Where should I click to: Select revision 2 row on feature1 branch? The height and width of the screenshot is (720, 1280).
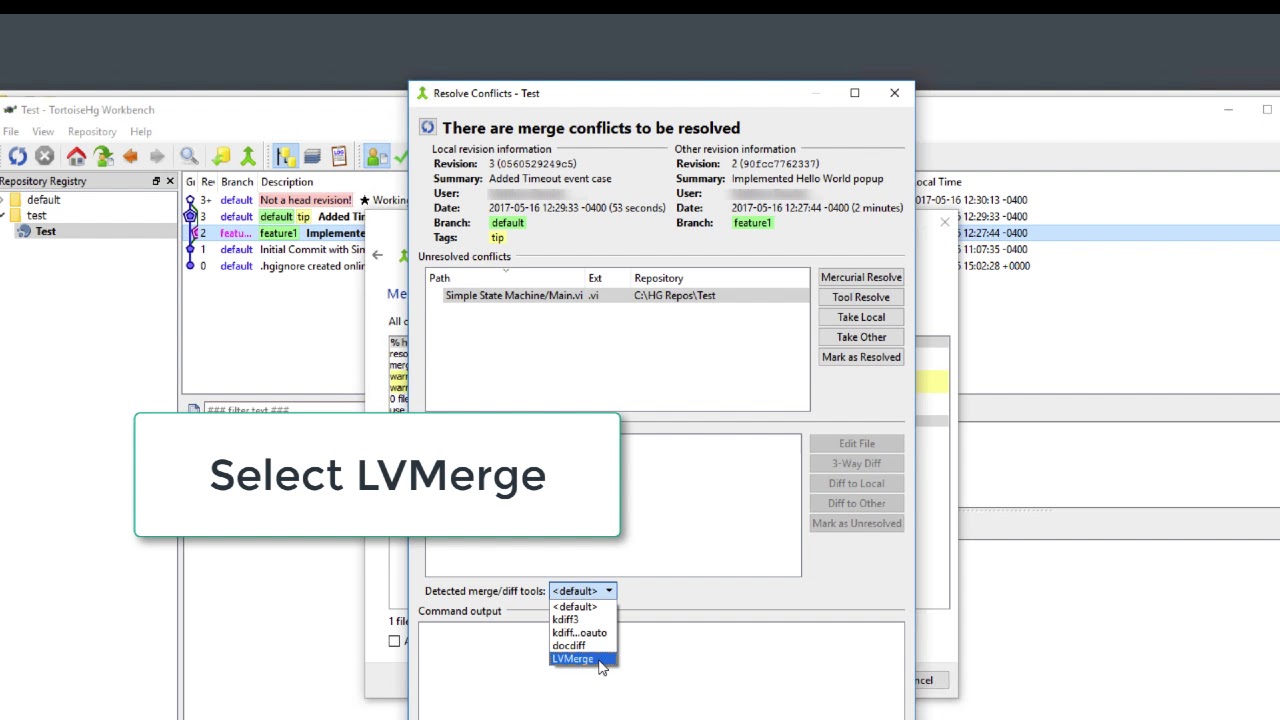tap(275, 233)
